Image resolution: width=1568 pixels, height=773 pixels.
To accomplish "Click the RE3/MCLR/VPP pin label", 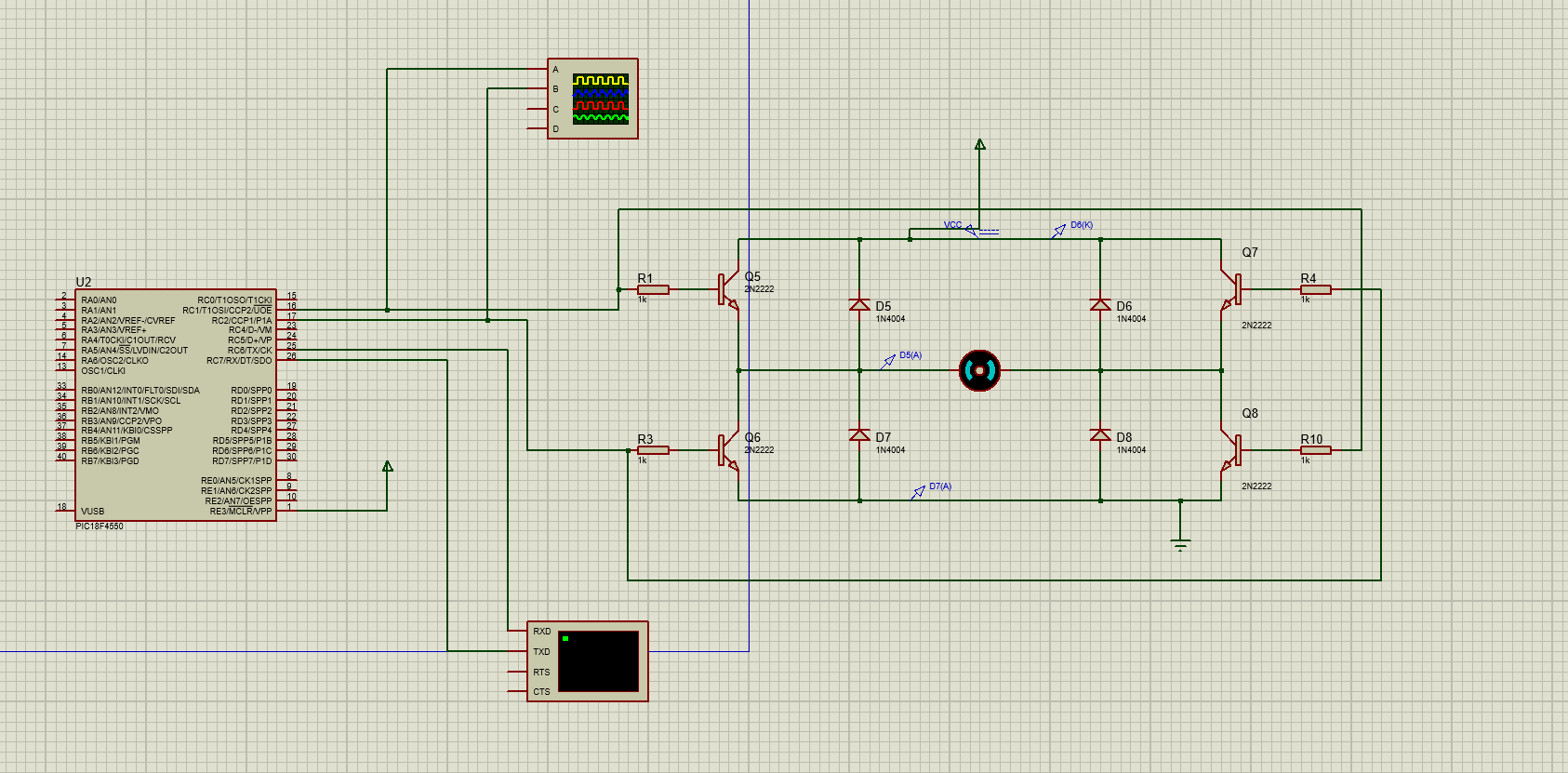I will (241, 512).
